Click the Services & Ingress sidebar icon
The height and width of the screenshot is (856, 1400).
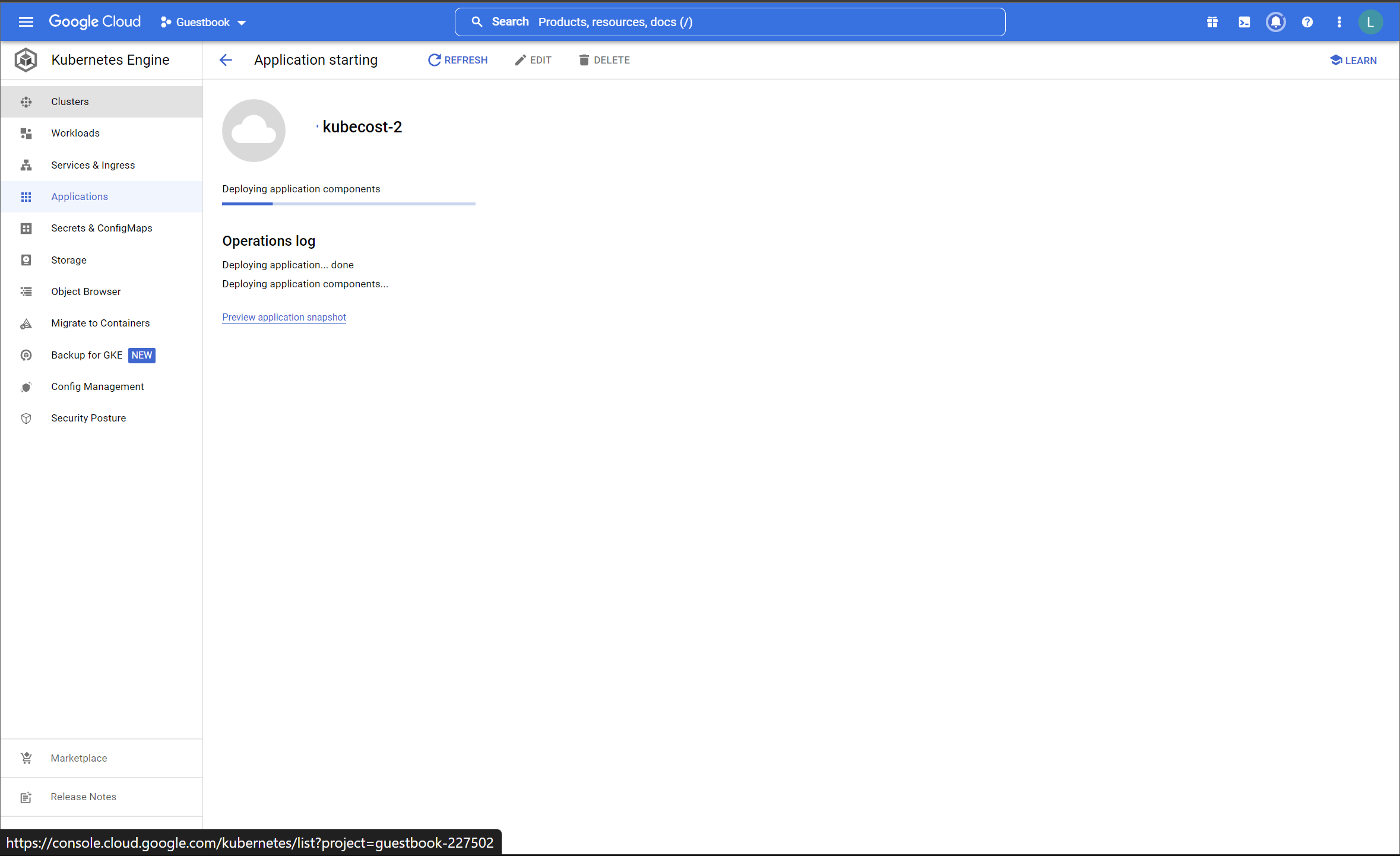(x=27, y=164)
